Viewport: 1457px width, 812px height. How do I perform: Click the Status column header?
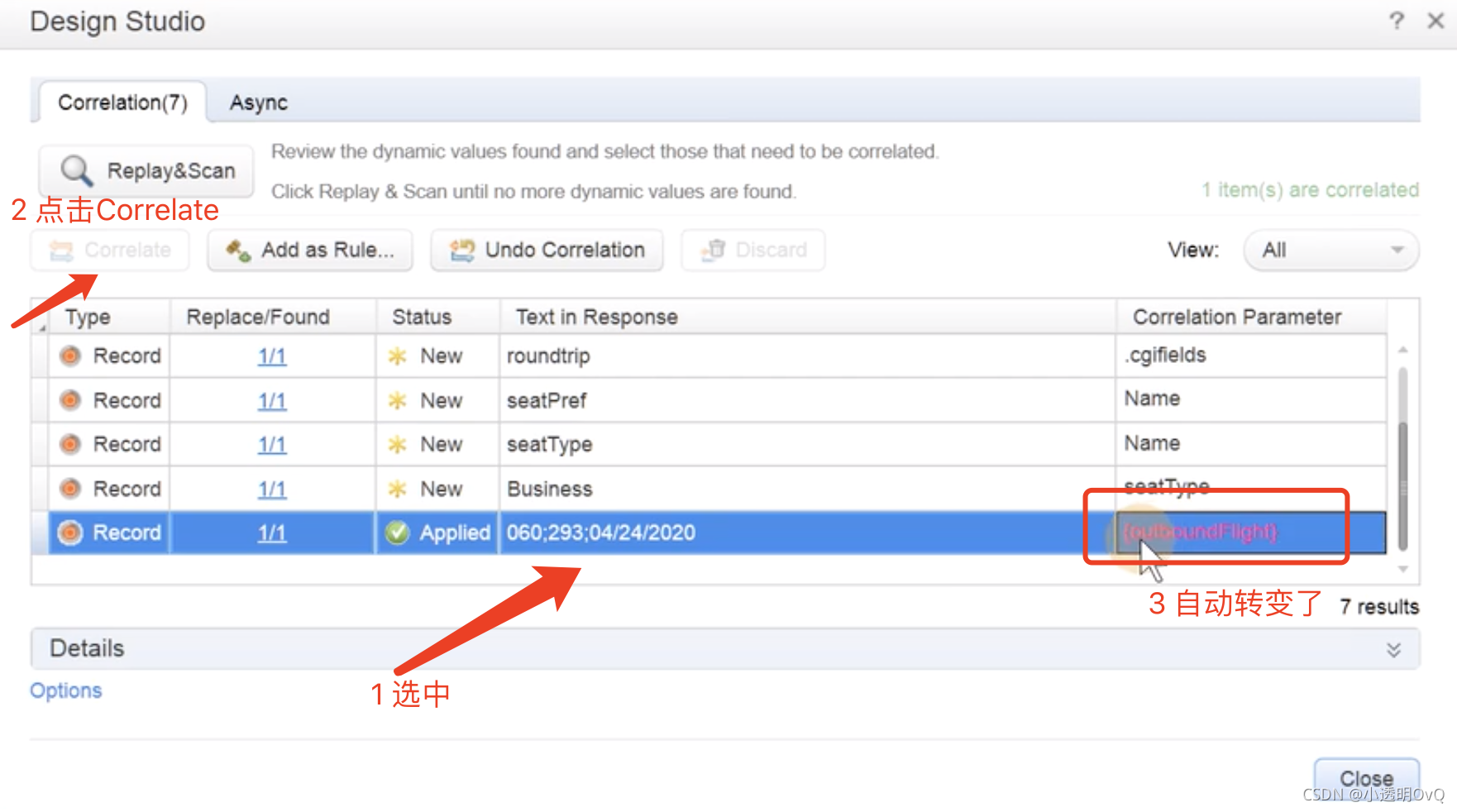437,317
